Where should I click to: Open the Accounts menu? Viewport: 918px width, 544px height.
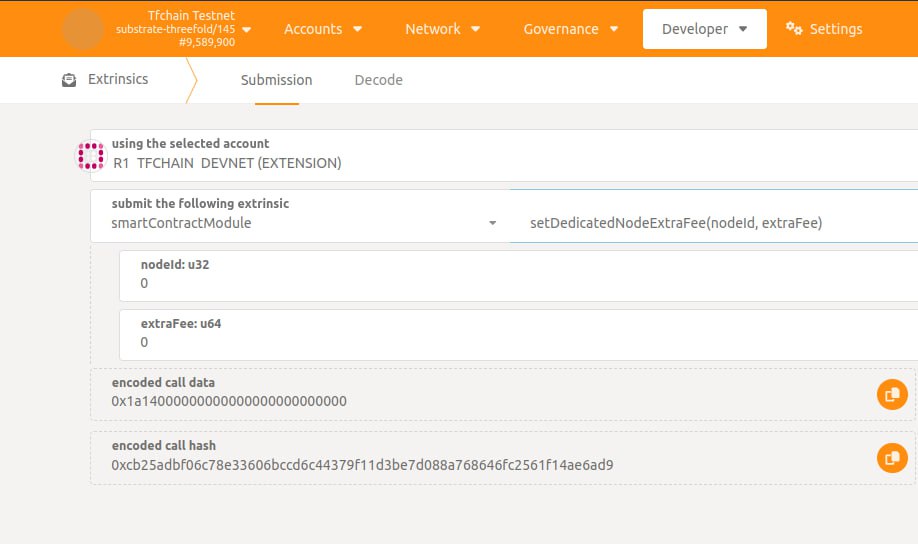tap(323, 29)
